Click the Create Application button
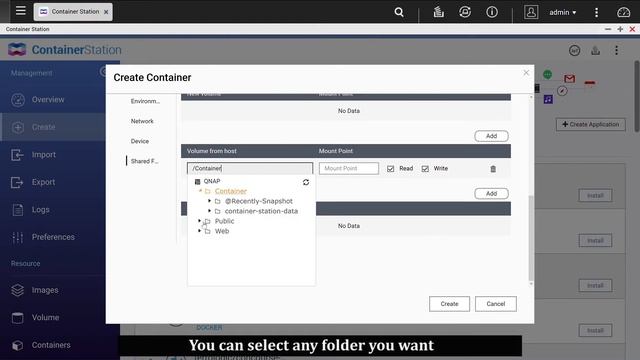 (x=591, y=124)
